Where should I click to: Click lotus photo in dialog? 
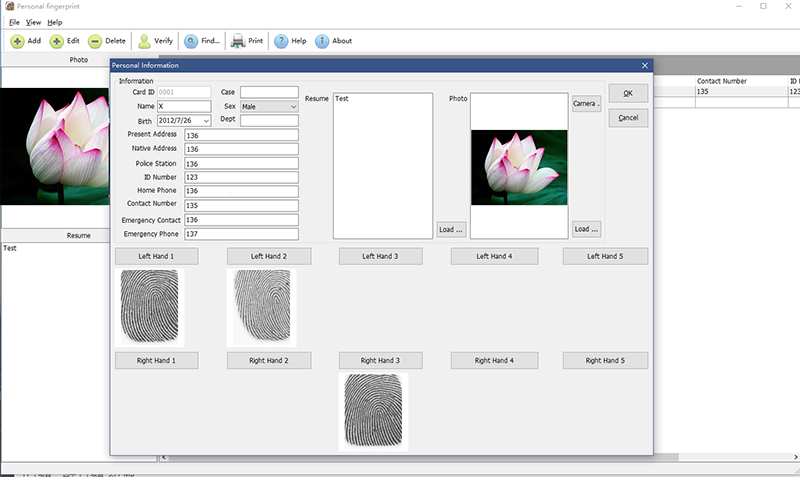point(519,167)
